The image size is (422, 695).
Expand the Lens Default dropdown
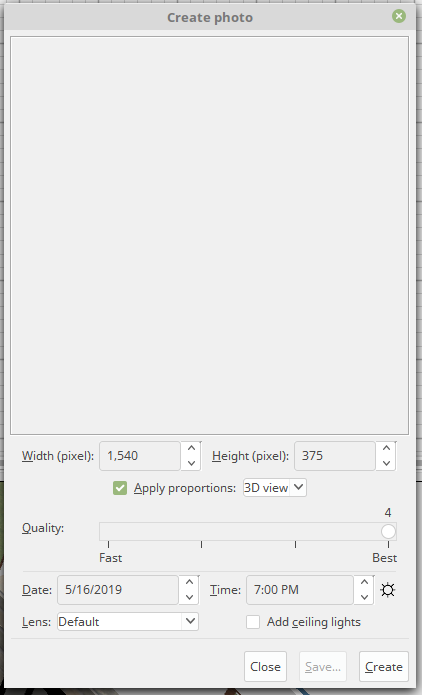click(128, 621)
